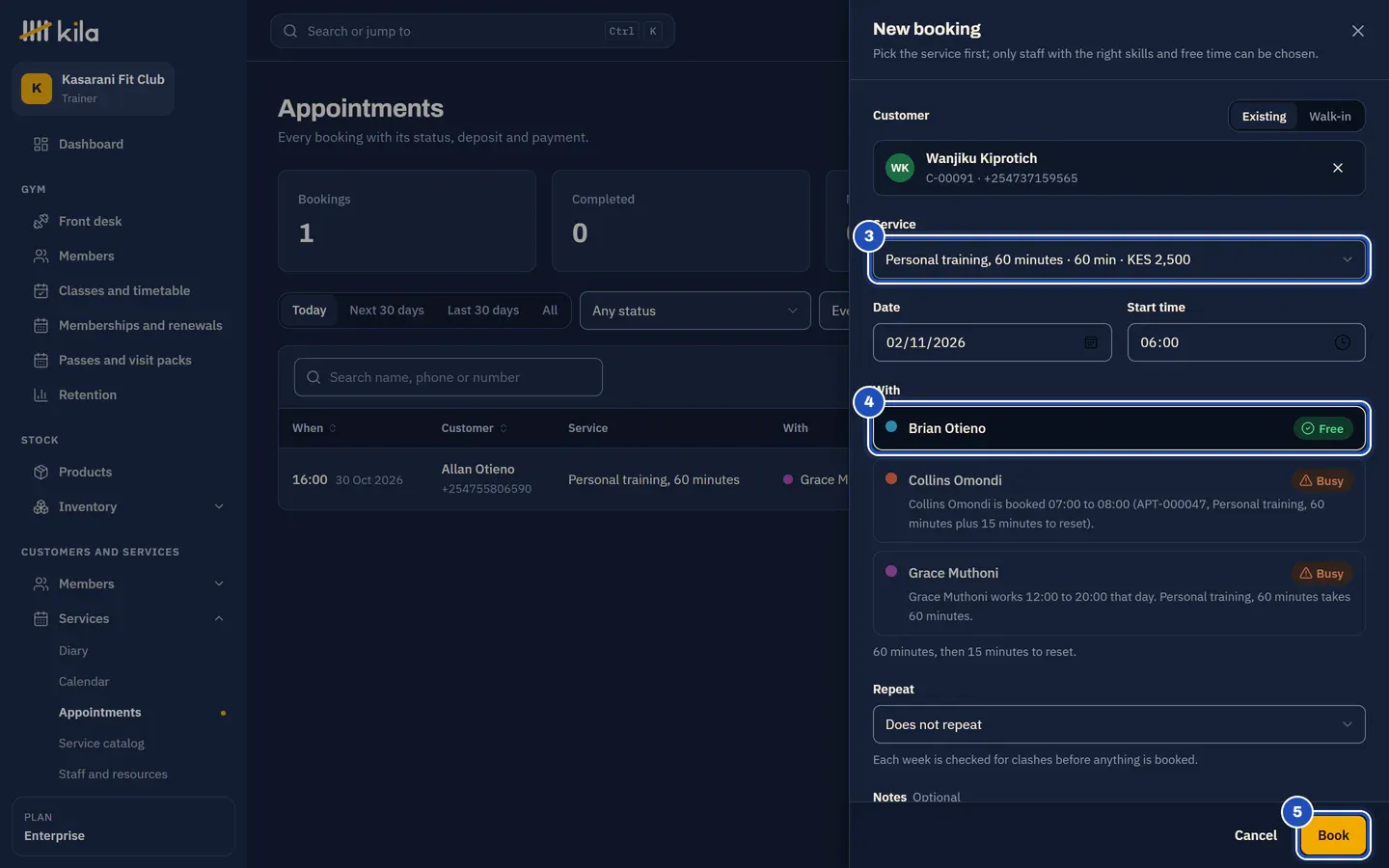Select the Today tab
The image size is (1389, 868).
(x=309, y=311)
